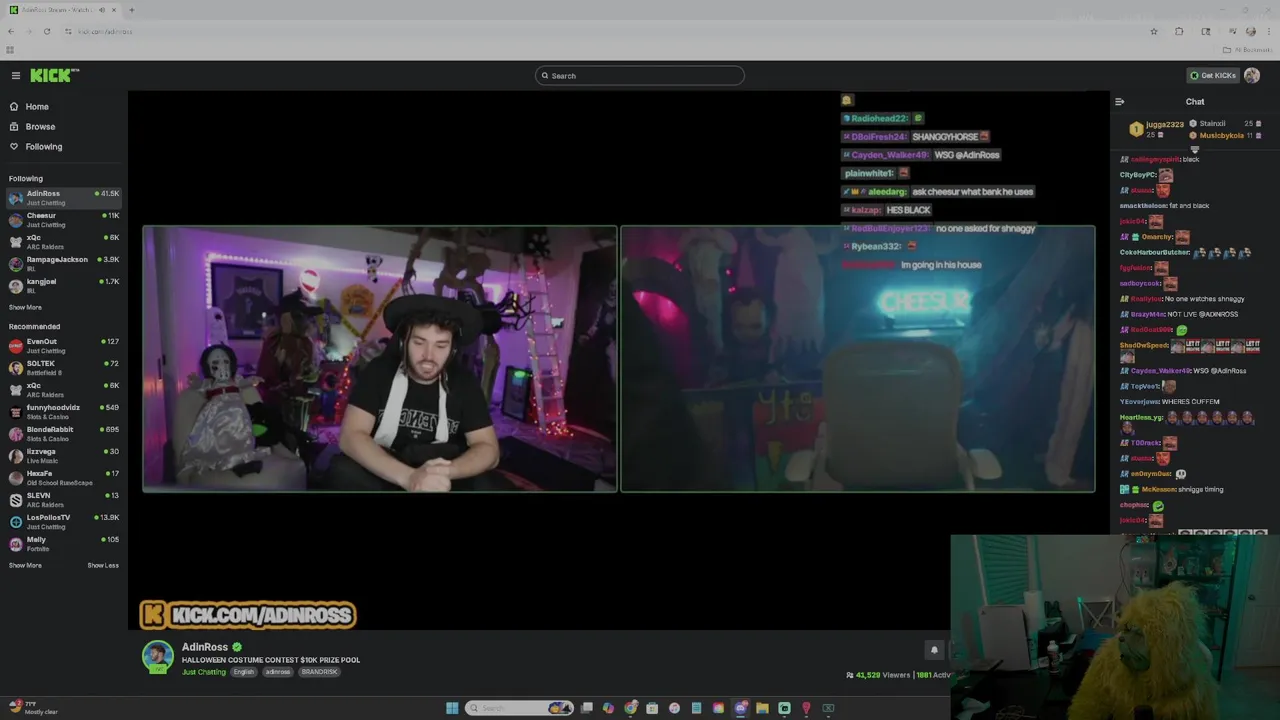Open the user profile avatar menu

(x=1252, y=76)
